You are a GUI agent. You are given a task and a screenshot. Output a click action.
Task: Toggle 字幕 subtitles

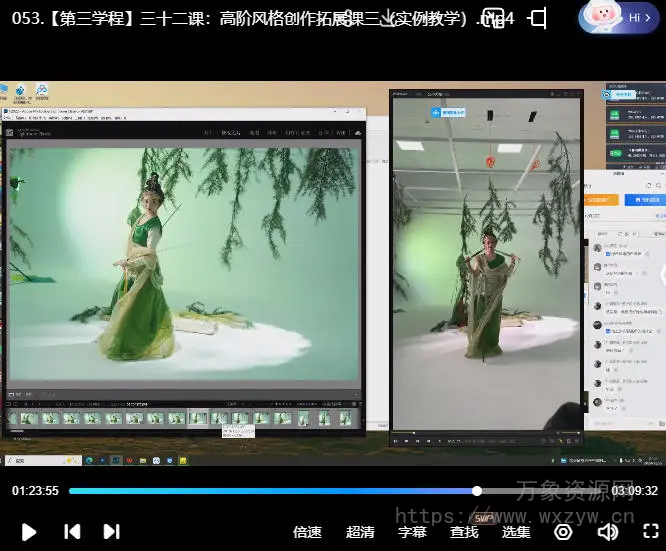point(412,532)
